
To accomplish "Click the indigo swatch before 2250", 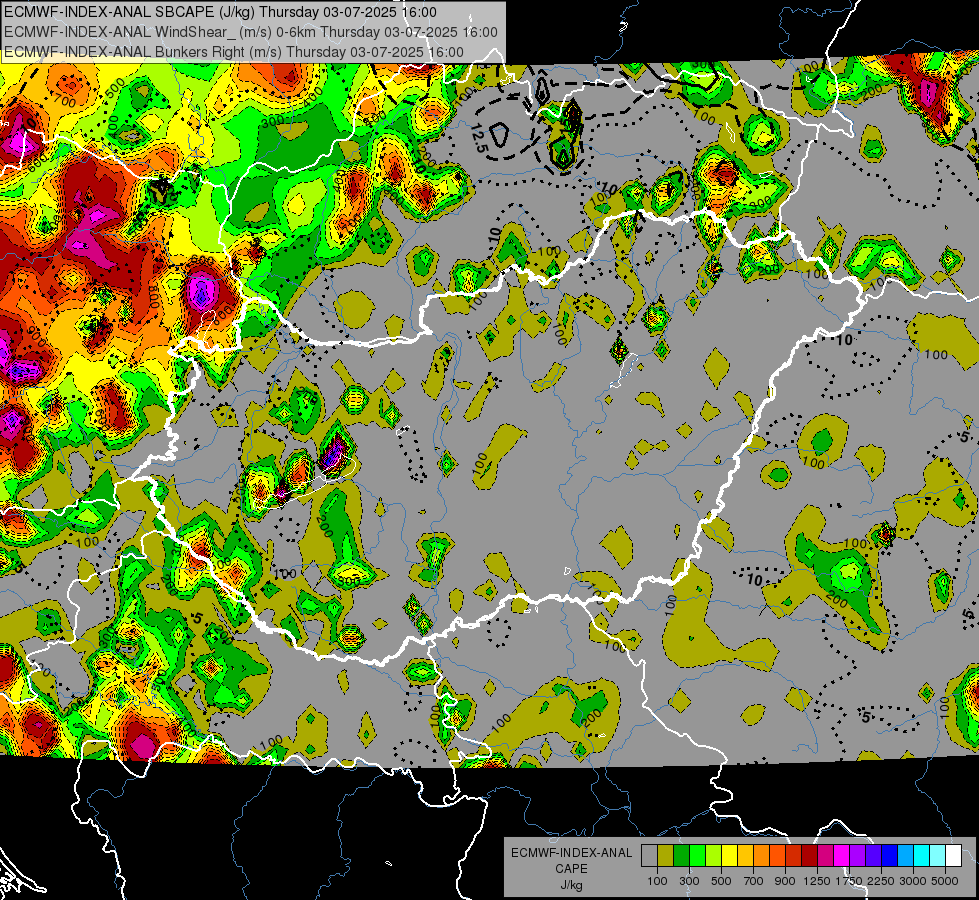I will [x=873, y=855].
